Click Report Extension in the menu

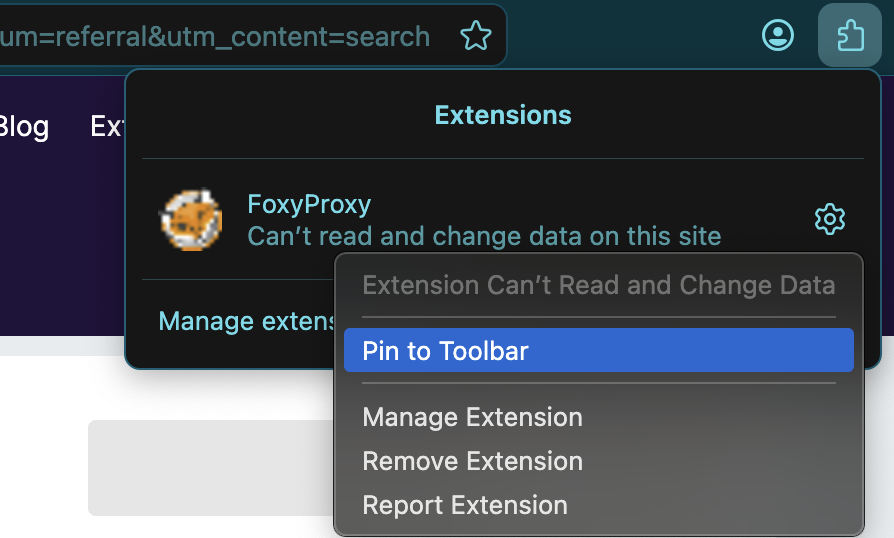point(465,505)
